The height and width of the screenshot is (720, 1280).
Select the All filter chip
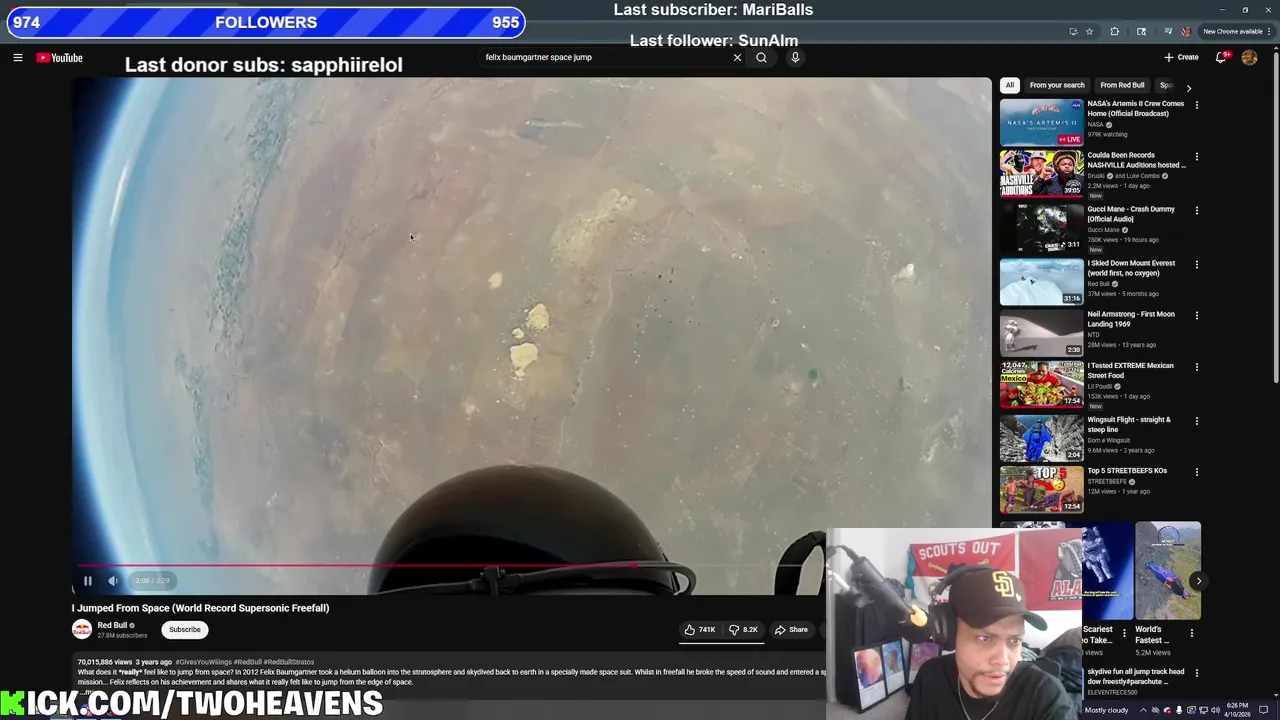pos(1010,85)
